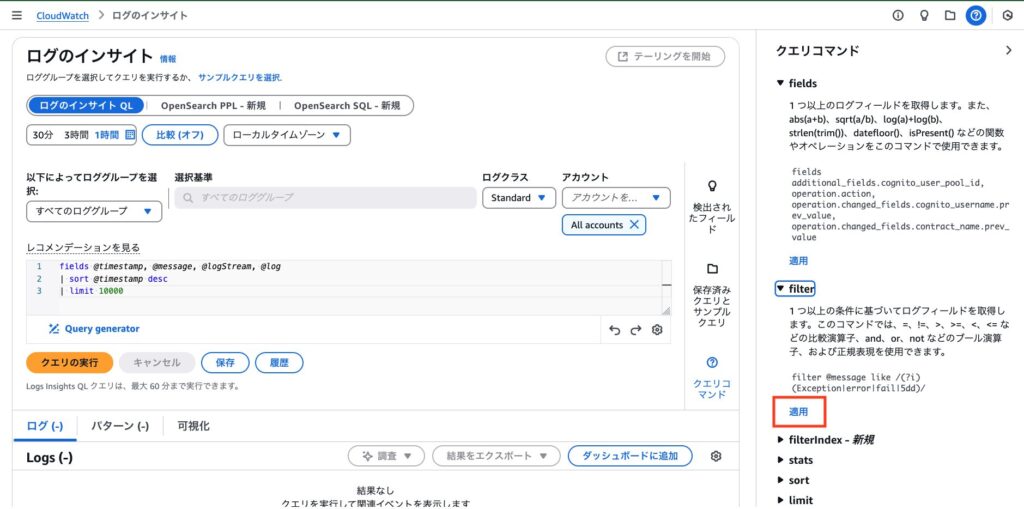Open the サンプルクエリを選択 link
Screen dimensions: 1024x509
(x=240, y=77)
